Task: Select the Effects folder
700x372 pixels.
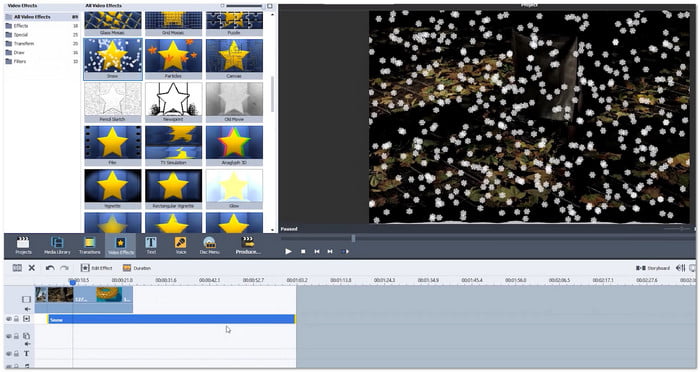Action: click(42, 26)
